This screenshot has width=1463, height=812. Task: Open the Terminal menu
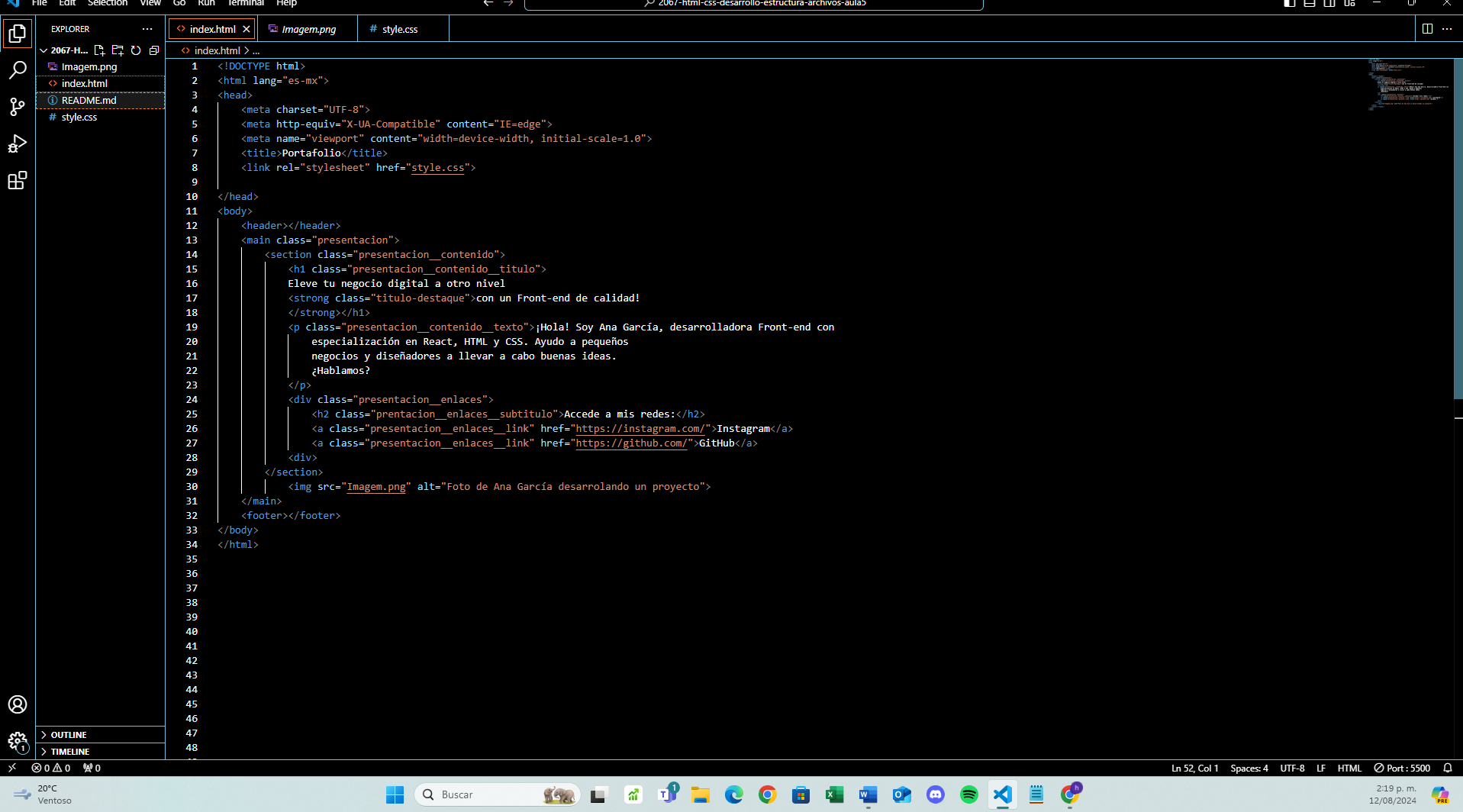[x=246, y=3]
